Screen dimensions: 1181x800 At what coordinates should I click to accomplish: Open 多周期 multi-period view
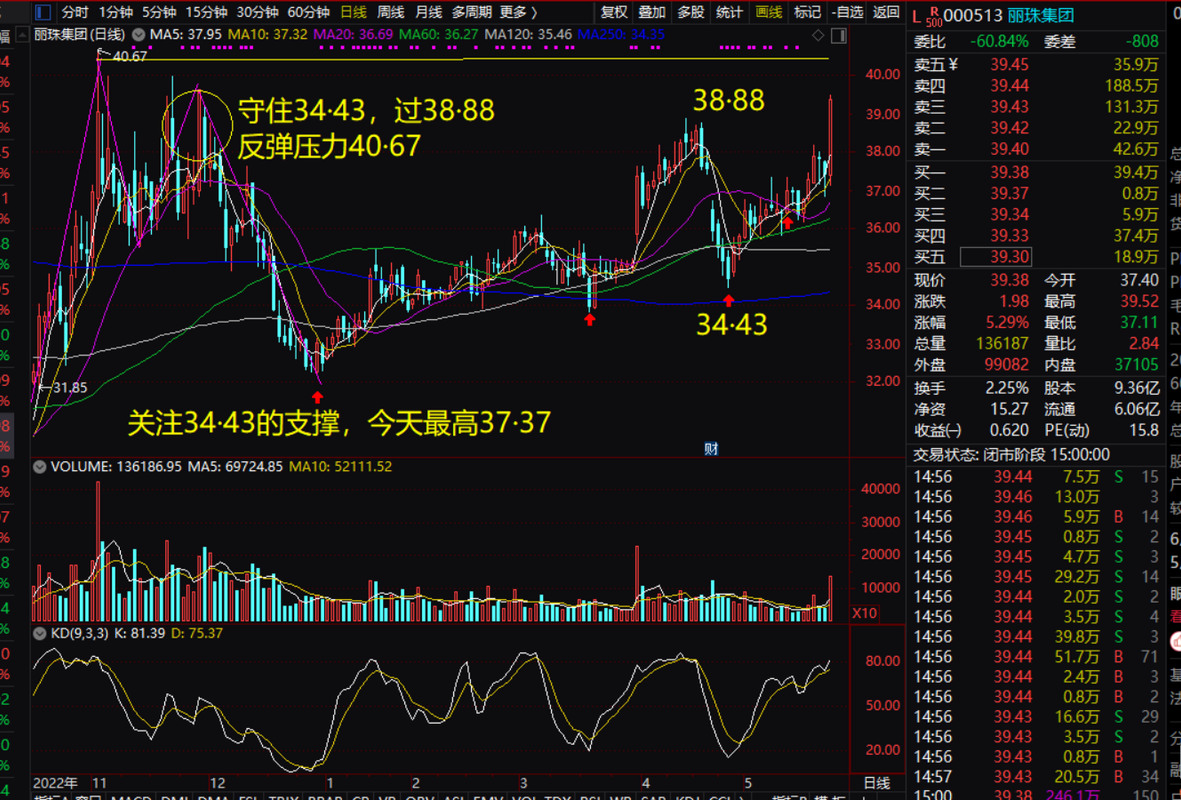click(x=471, y=12)
